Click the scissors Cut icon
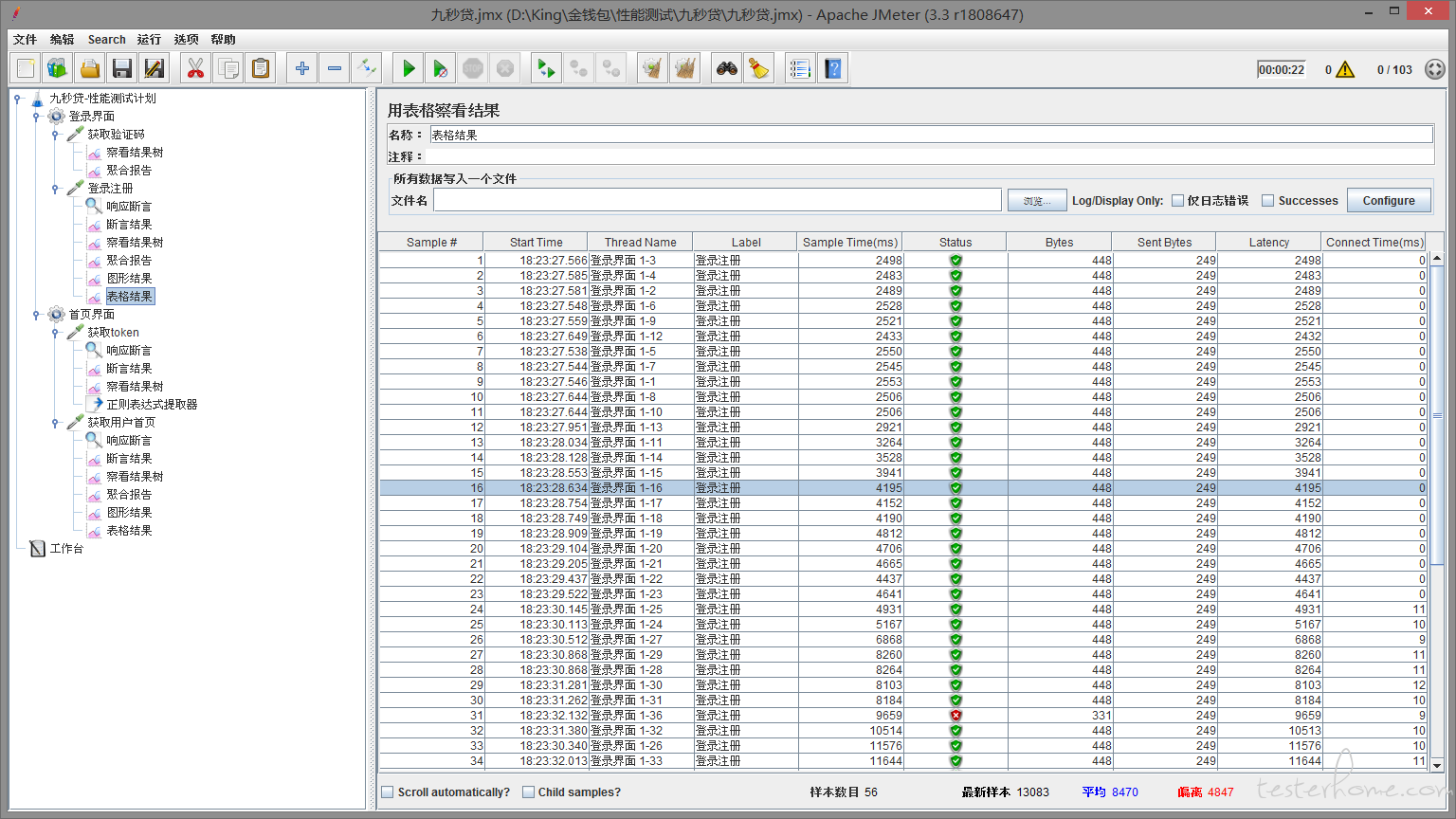The width and height of the screenshot is (1456, 819). click(195, 68)
